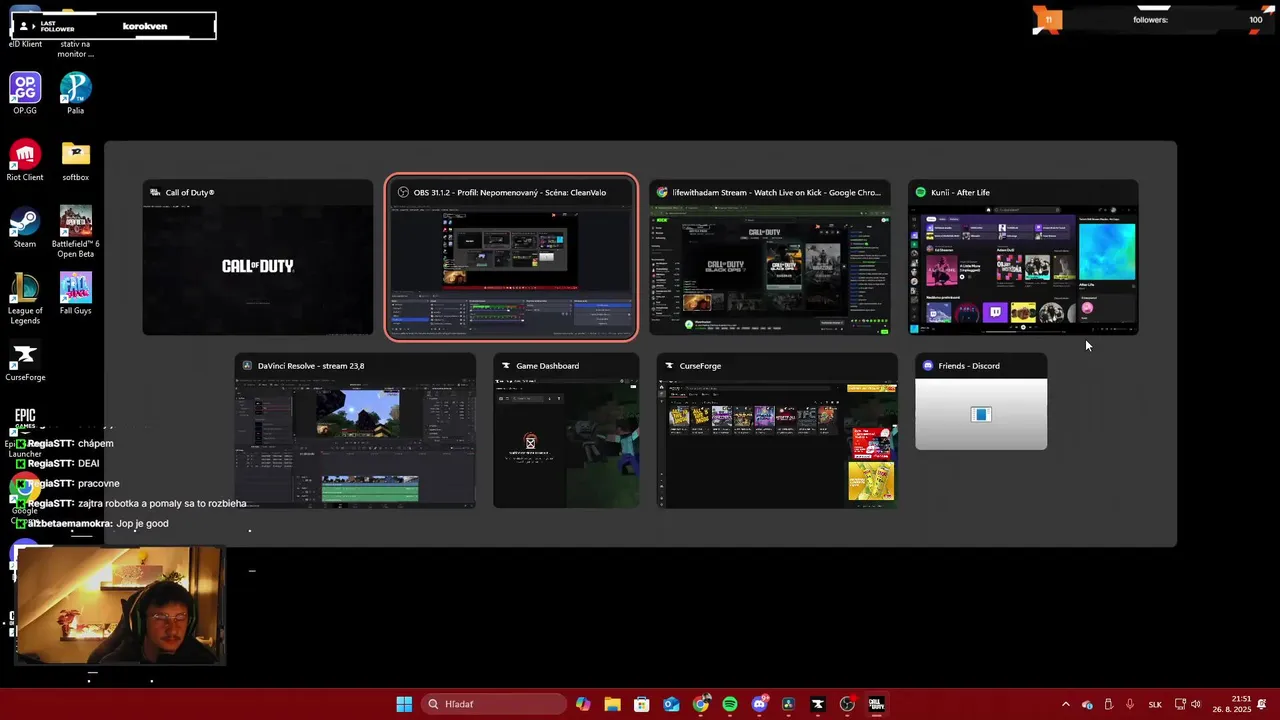This screenshot has height=720, width=1280.
Task: Open the Riot Client desktop icon
Action: (25, 160)
